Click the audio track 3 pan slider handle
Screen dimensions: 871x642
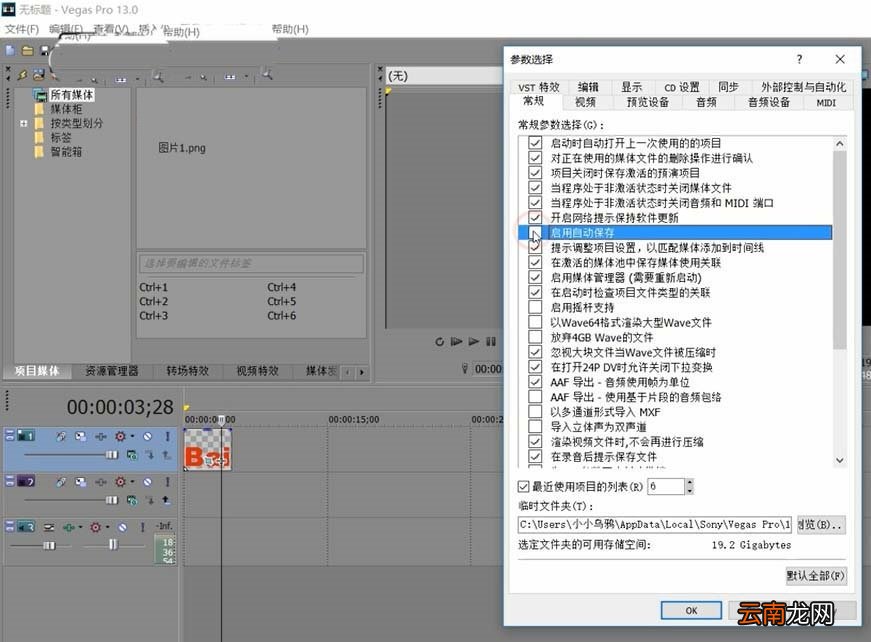(113, 544)
